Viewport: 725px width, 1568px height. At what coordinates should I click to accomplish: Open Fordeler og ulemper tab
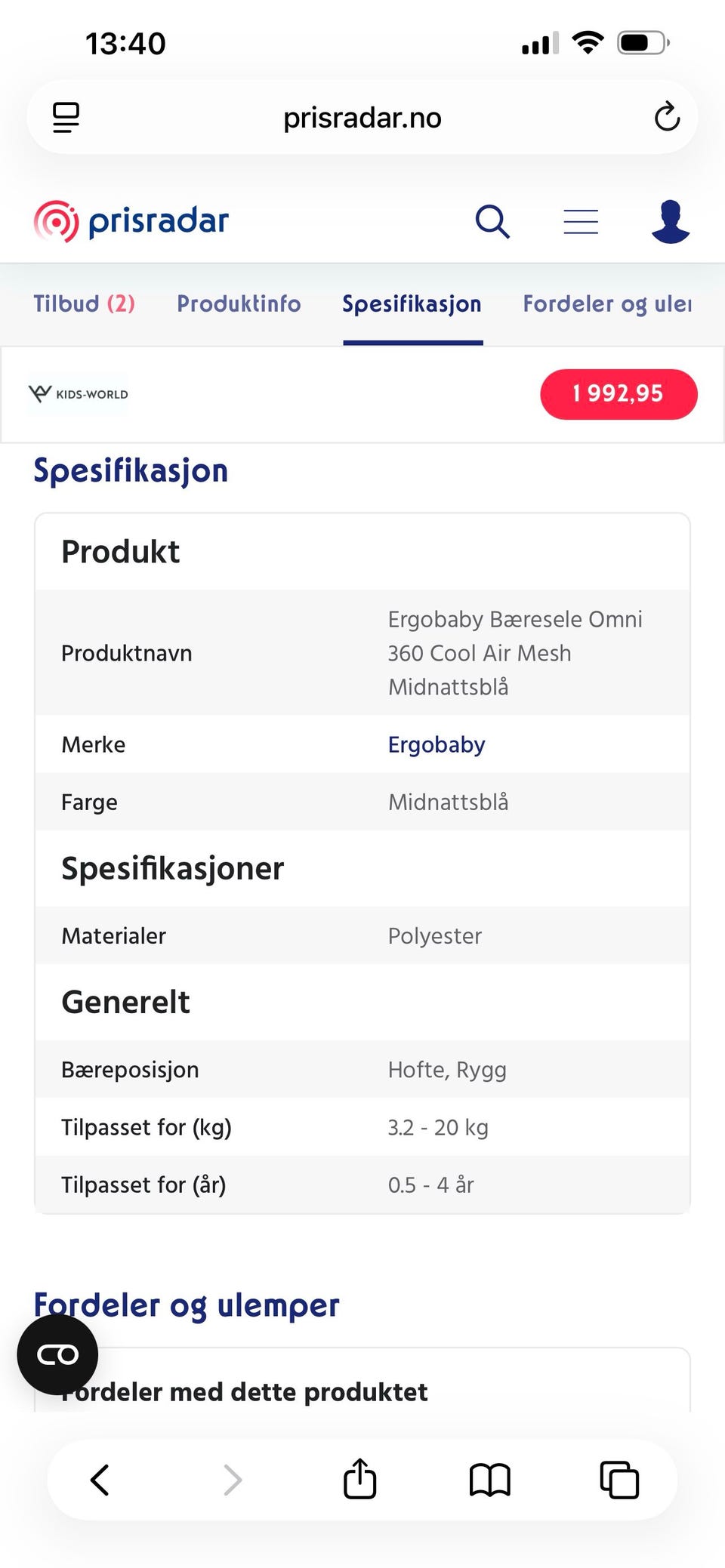607,304
